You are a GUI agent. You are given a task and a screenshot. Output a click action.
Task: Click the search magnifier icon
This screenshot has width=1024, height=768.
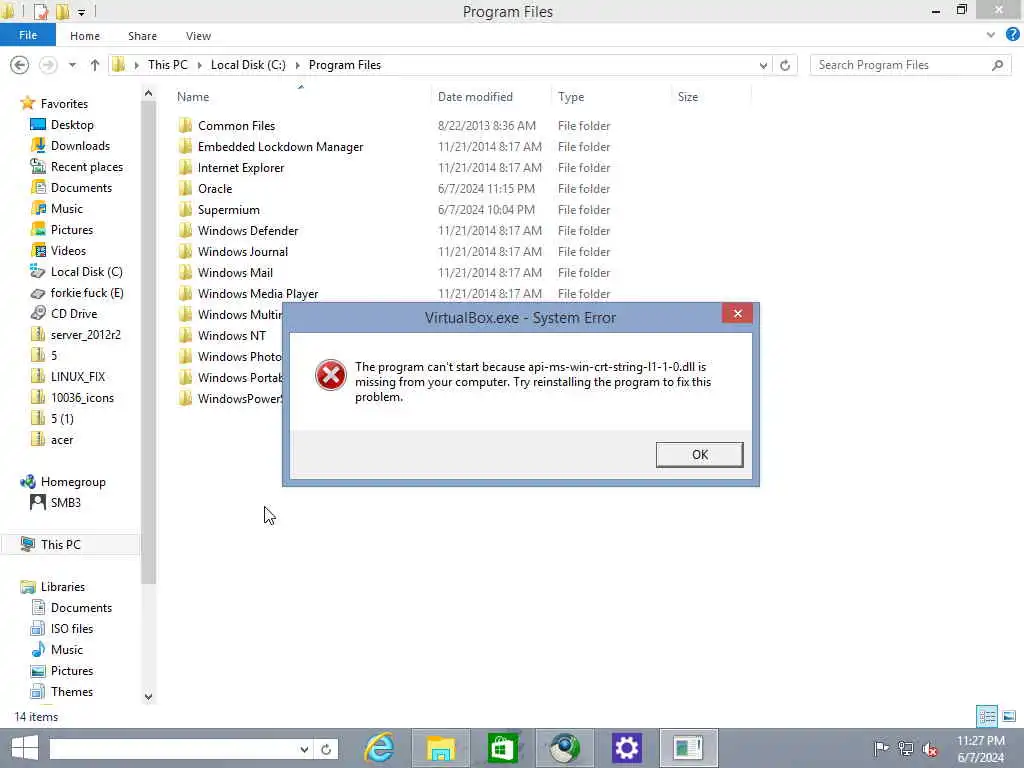pyautogui.click(x=997, y=65)
